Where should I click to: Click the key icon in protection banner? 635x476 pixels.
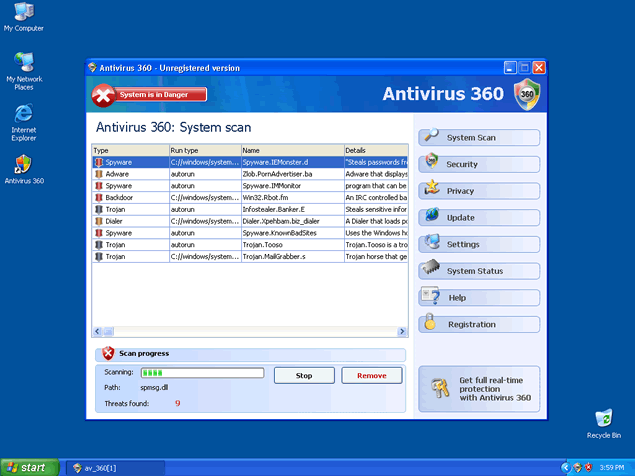click(437, 389)
